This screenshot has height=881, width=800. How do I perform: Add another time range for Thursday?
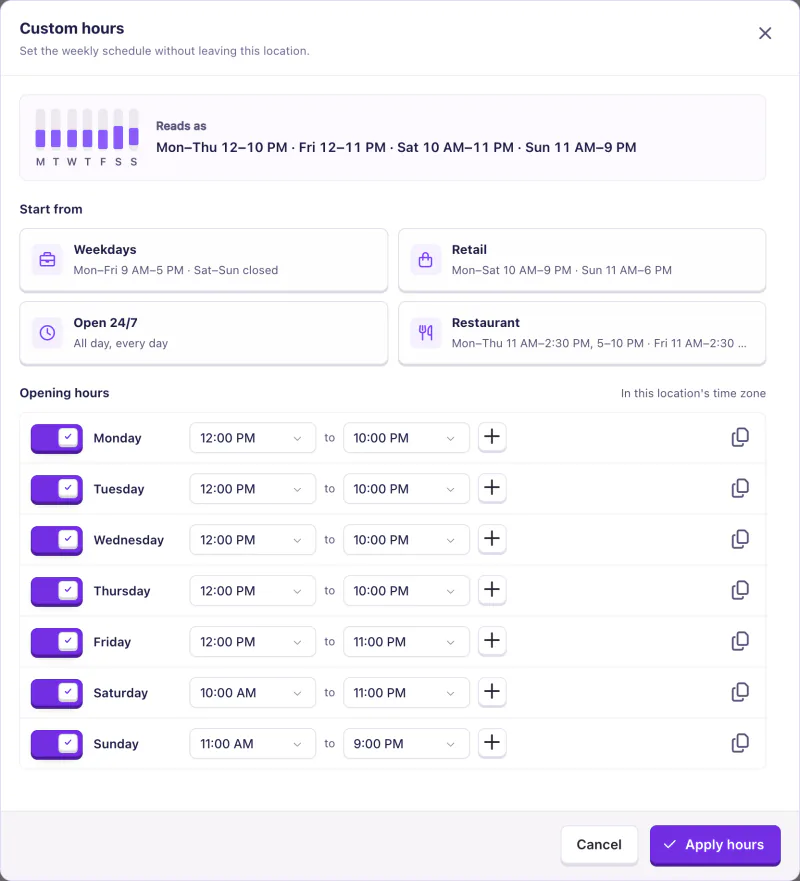click(492, 590)
